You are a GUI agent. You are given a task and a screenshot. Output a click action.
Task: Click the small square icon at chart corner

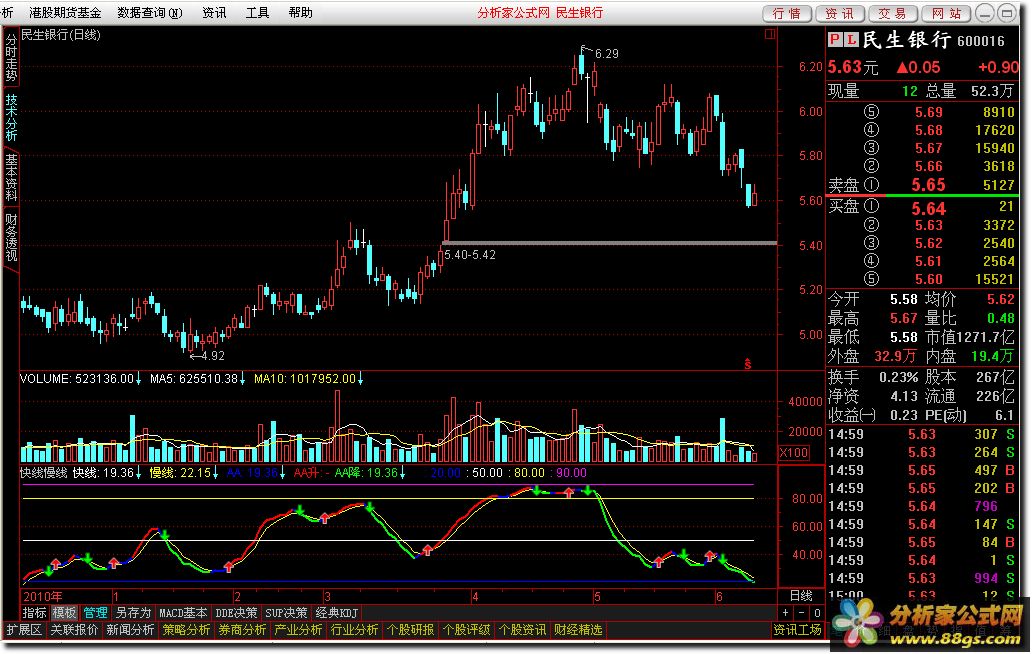769,34
